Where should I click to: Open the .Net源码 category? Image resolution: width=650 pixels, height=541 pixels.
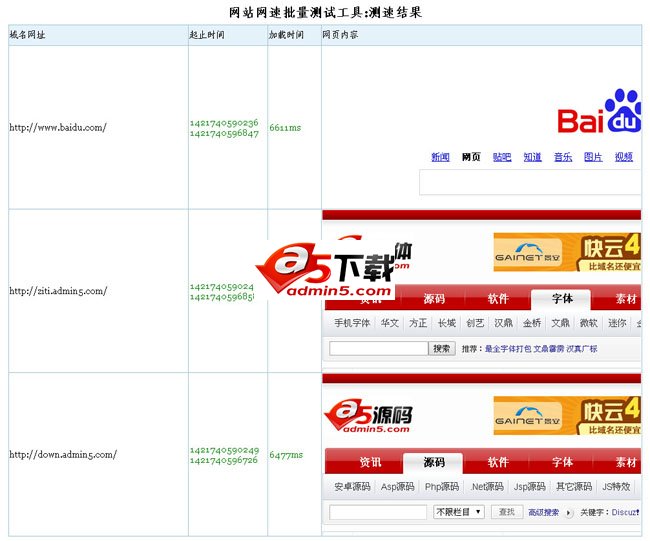pyautogui.click(x=487, y=487)
